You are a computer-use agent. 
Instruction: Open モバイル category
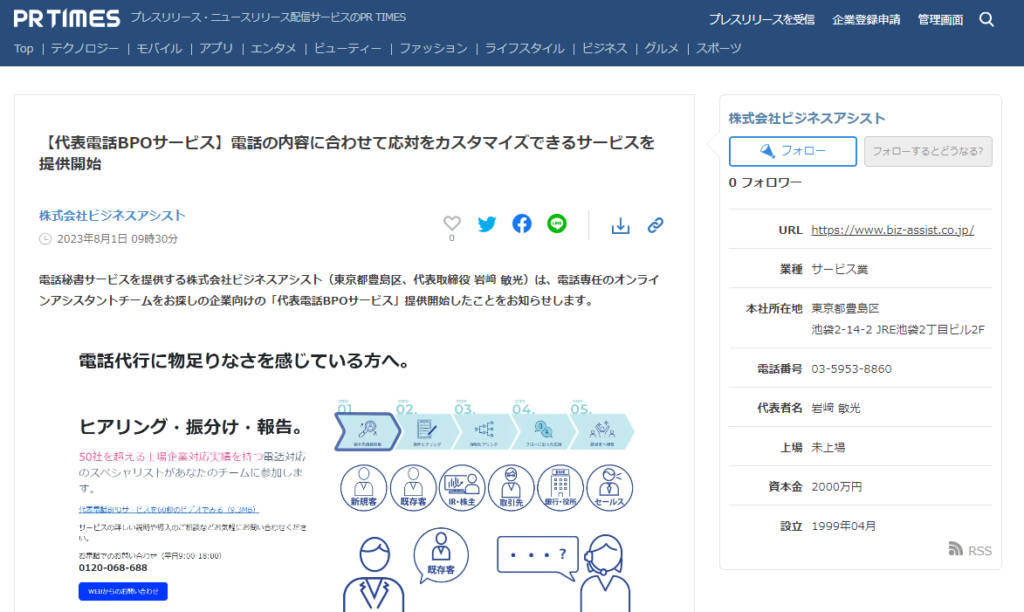[159, 48]
